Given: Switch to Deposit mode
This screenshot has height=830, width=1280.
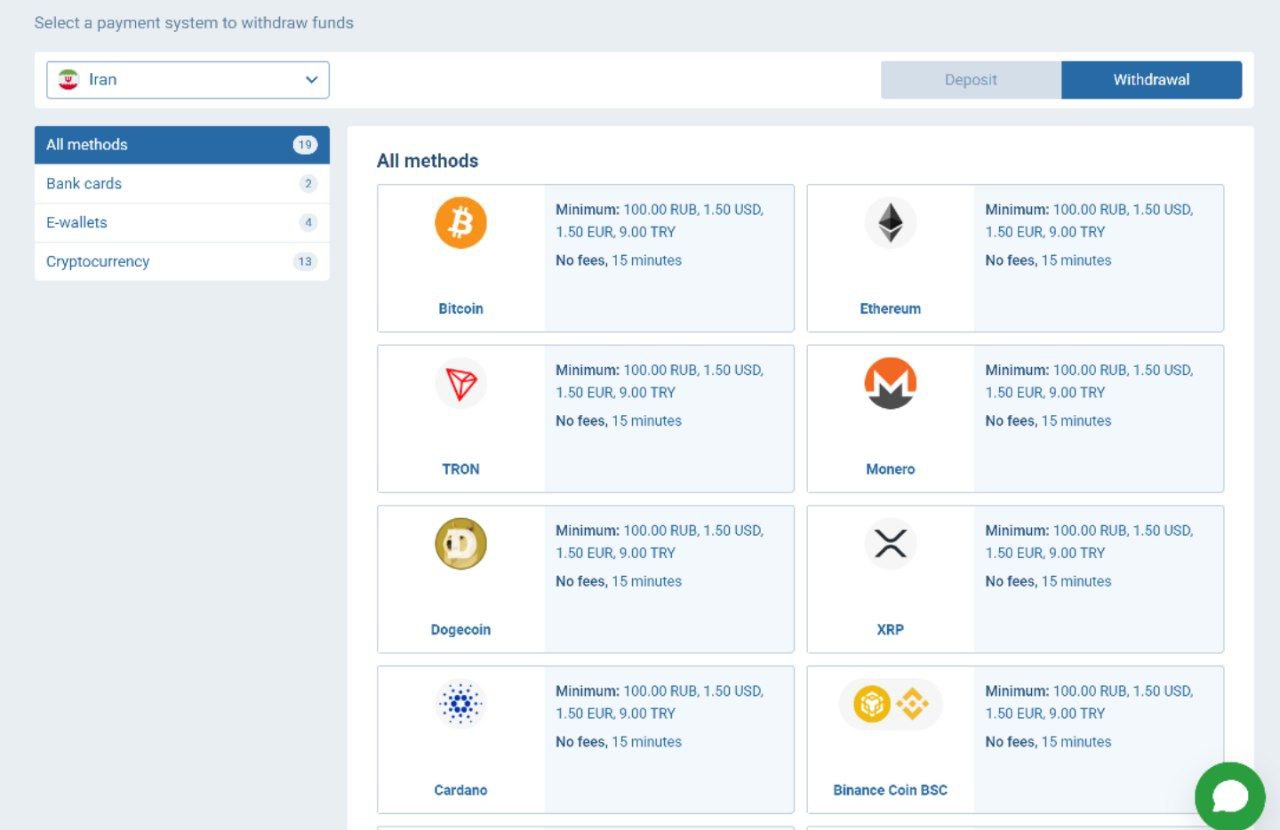Looking at the screenshot, I should [x=970, y=80].
